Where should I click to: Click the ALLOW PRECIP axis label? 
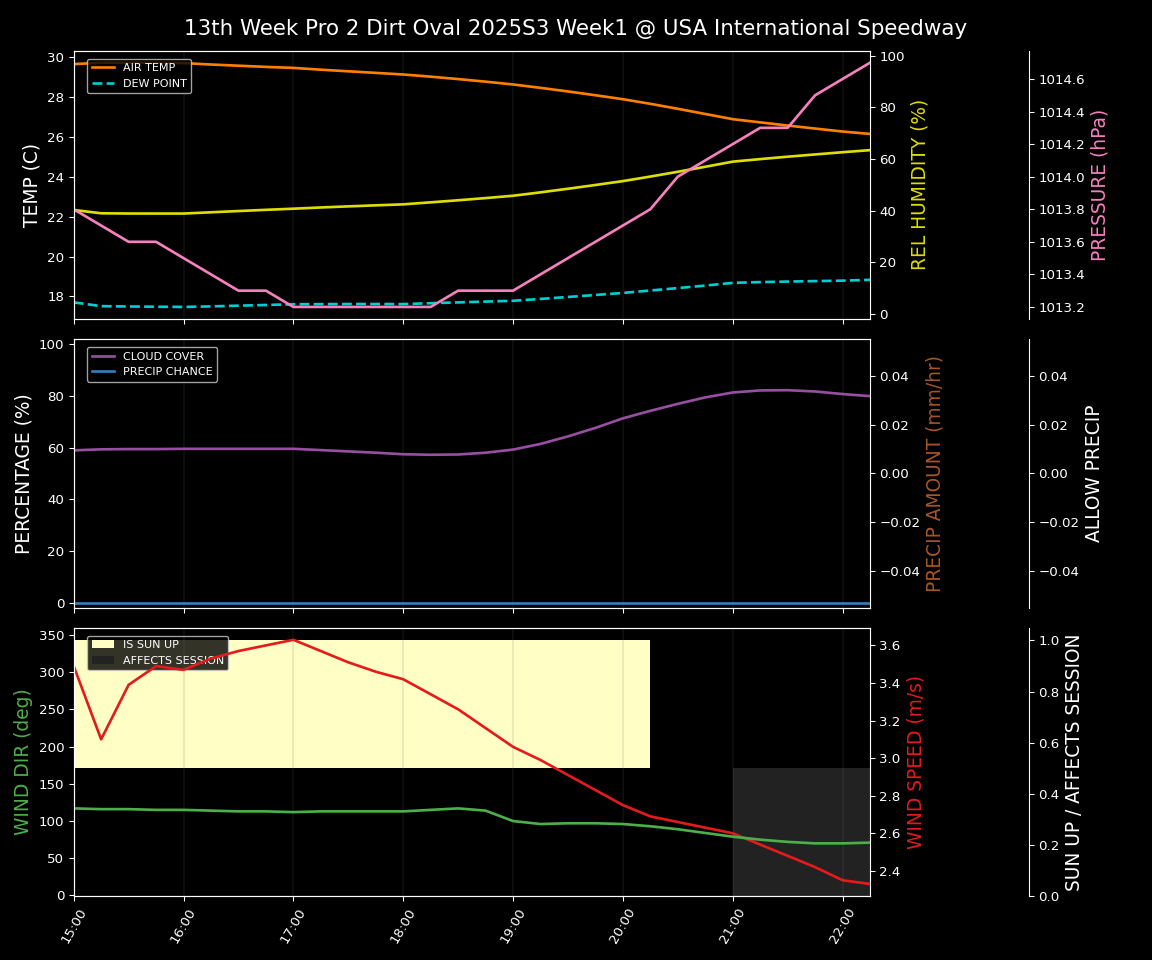point(1093,474)
